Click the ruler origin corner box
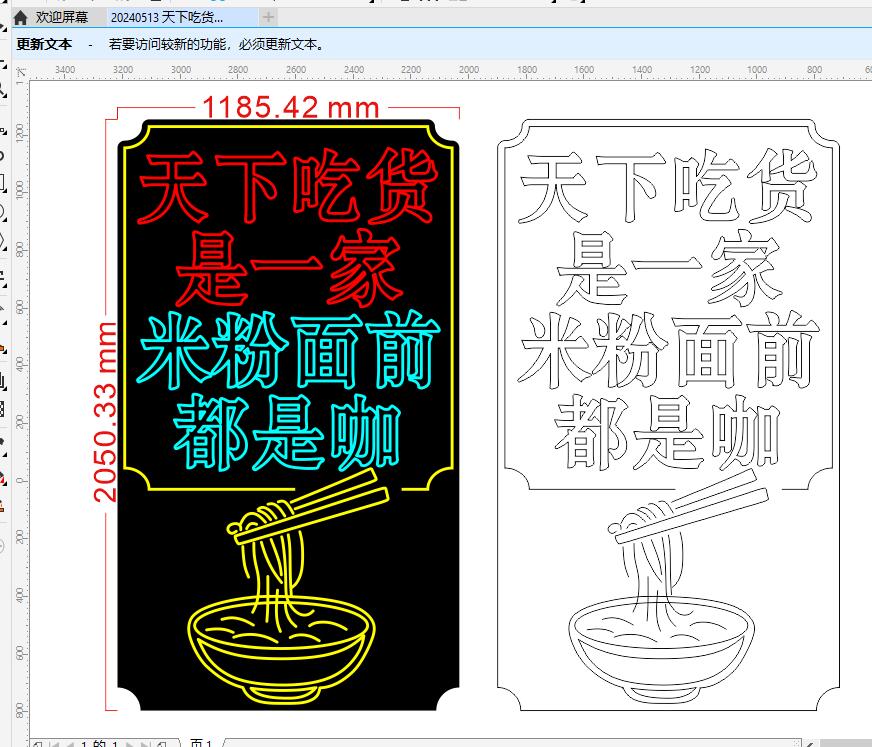 click(x=21, y=70)
